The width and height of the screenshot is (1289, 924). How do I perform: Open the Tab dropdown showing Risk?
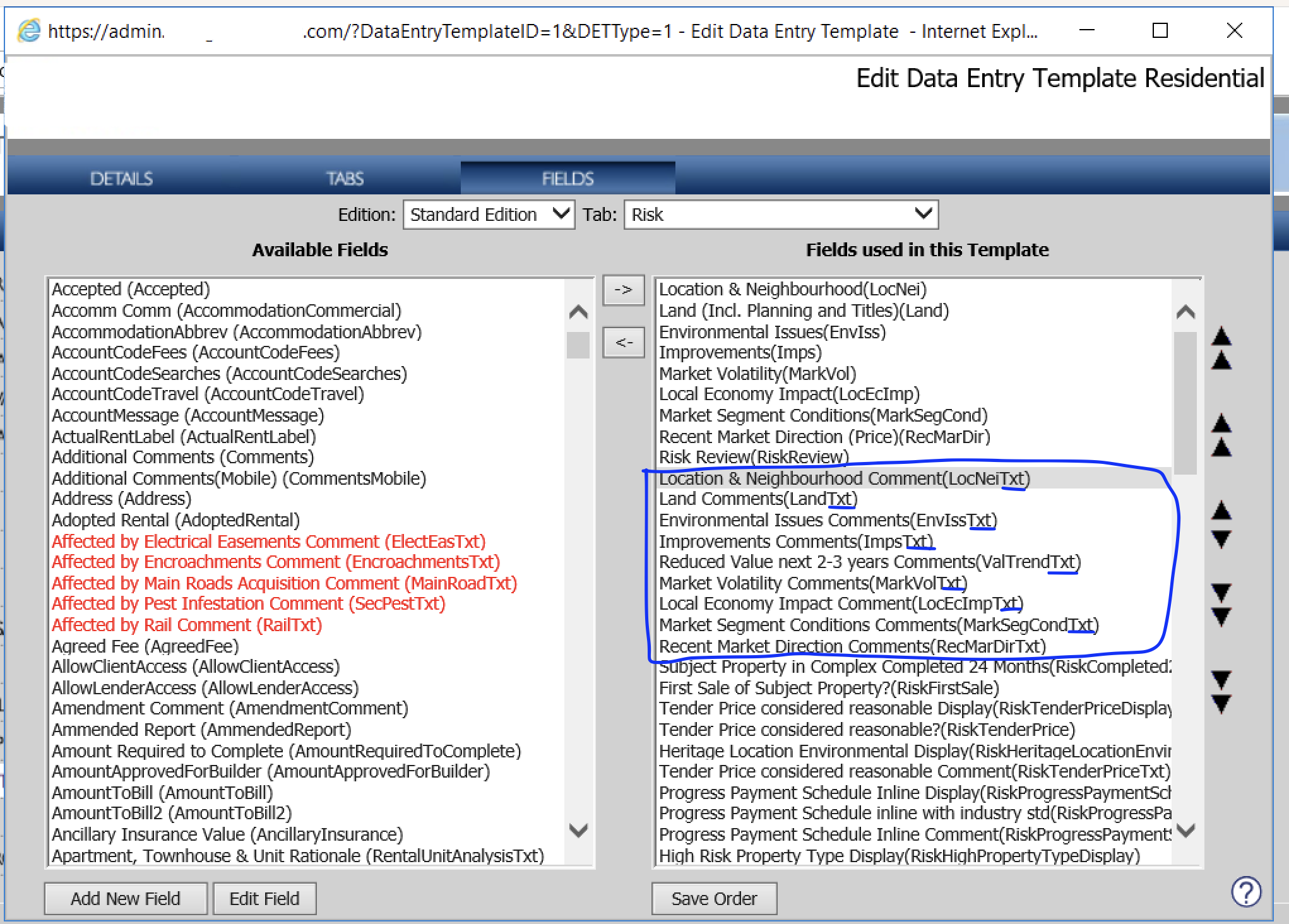point(781,215)
